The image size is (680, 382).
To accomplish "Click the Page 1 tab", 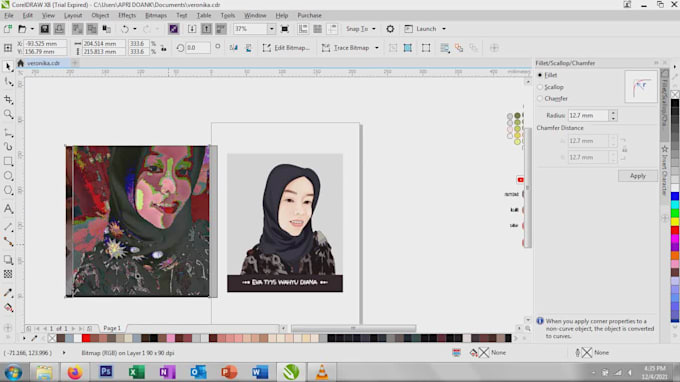I will tap(112, 328).
